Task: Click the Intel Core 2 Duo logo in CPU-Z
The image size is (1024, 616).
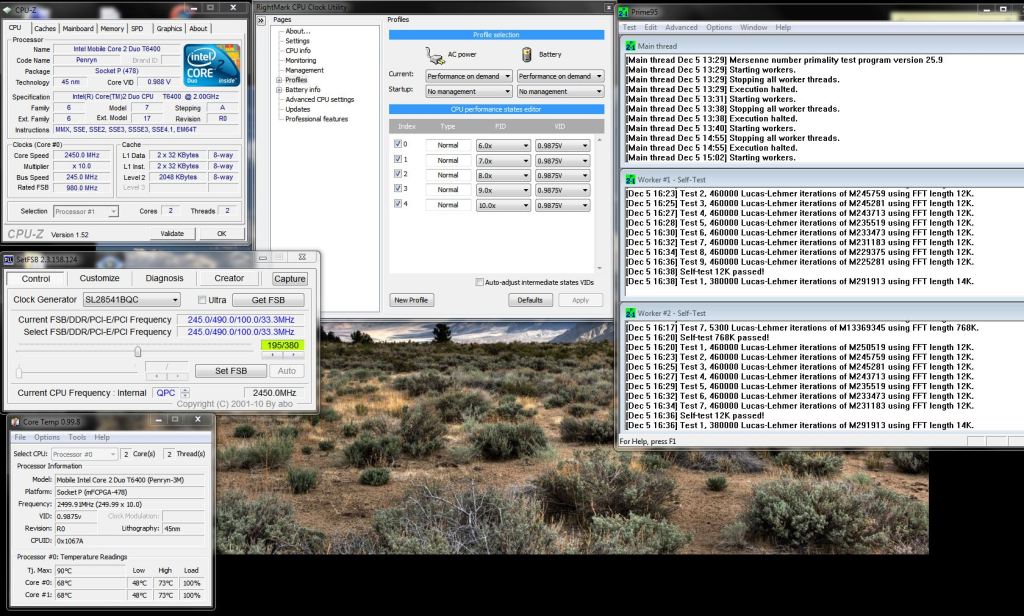Action: 212,65
